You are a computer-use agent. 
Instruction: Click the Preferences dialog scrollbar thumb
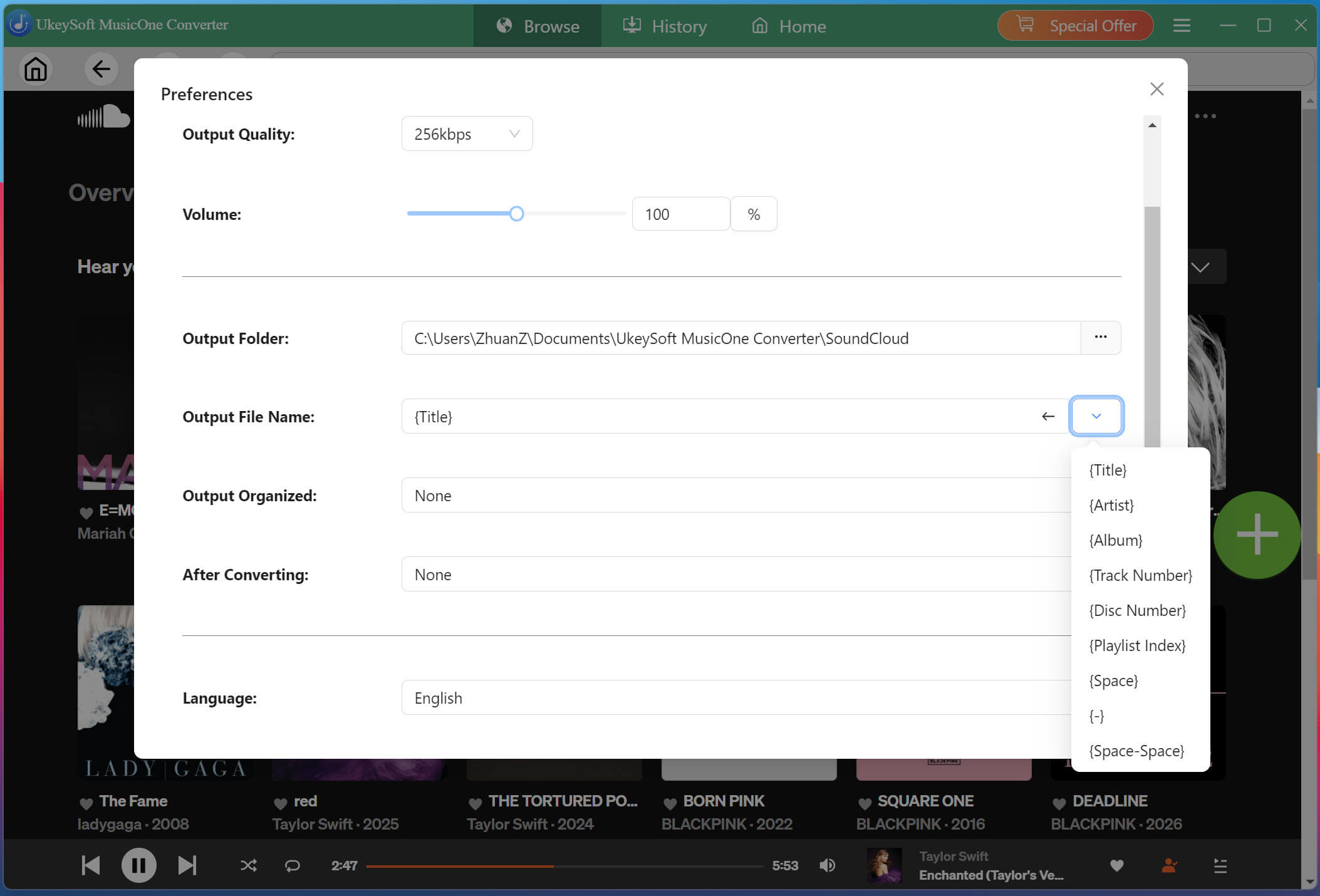(x=1152, y=326)
